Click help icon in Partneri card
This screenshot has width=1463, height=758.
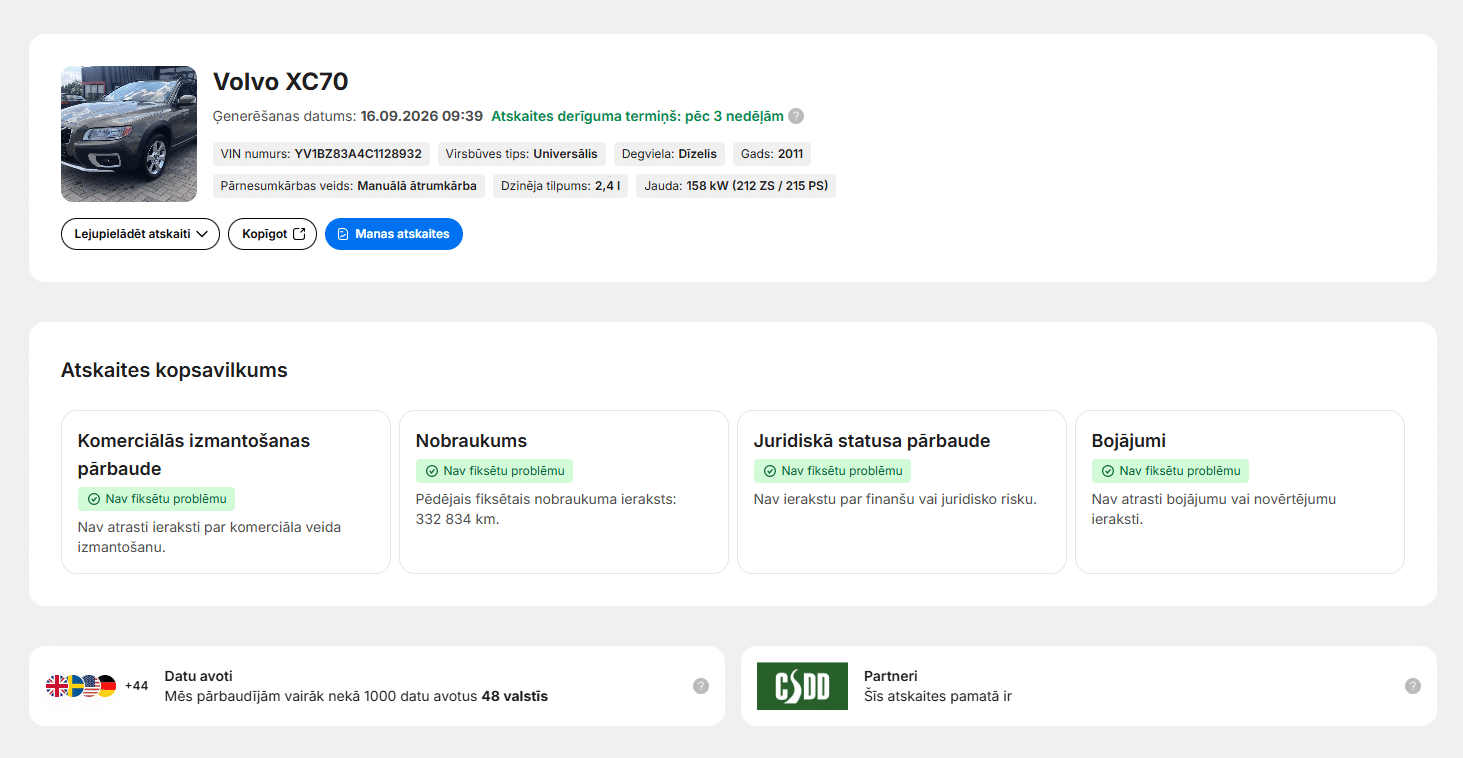1413,686
